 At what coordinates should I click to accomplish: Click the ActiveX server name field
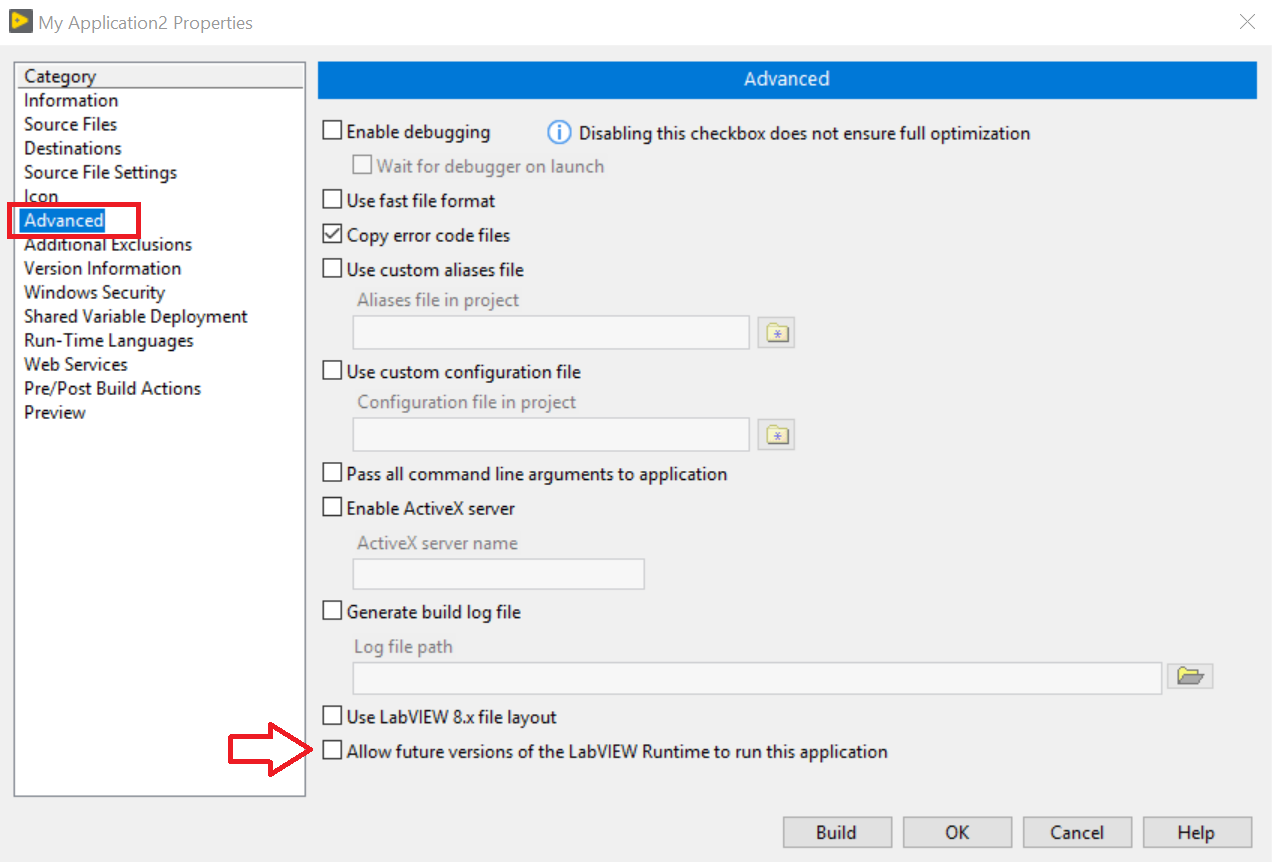click(x=499, y=574)
